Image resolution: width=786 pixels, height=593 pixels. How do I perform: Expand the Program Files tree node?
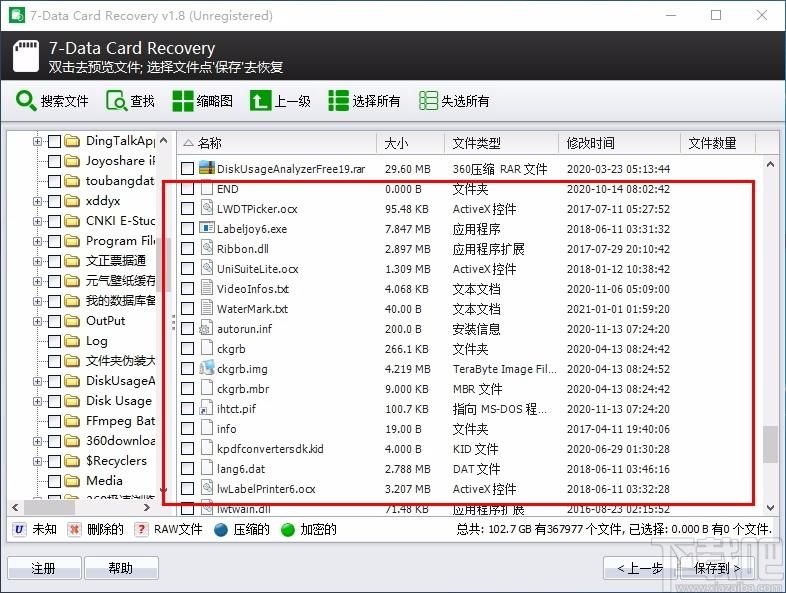pyautogui.click(x=37, y=241)
